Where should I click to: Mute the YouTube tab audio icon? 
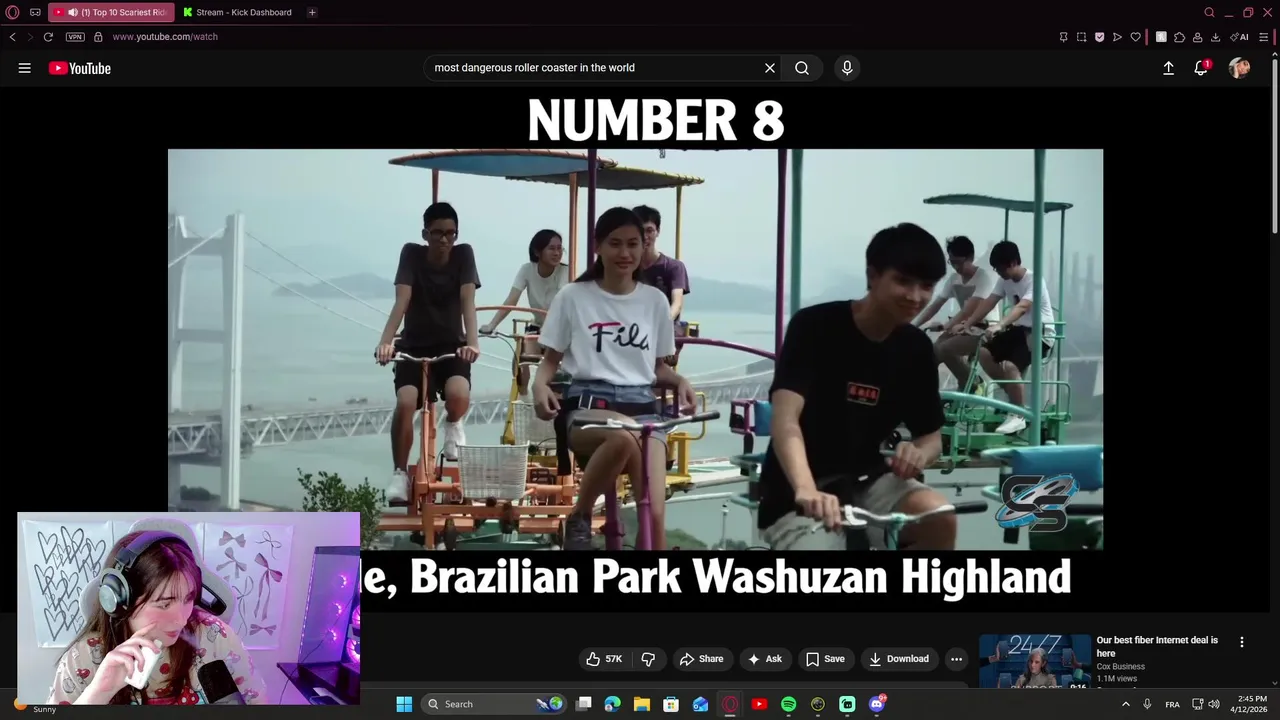tap(73, 12)
